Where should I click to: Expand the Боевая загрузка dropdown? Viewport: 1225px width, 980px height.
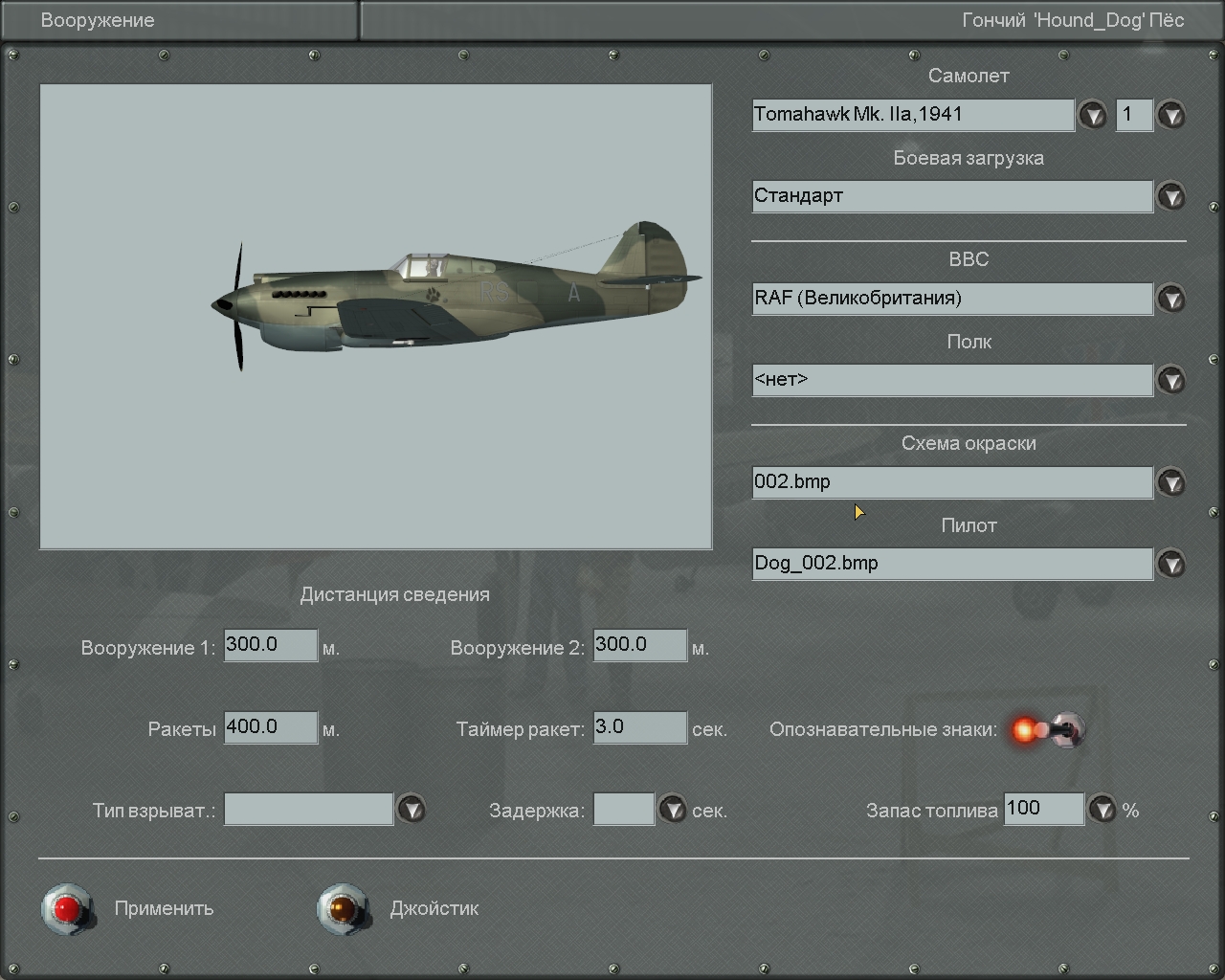point(1171,197)
